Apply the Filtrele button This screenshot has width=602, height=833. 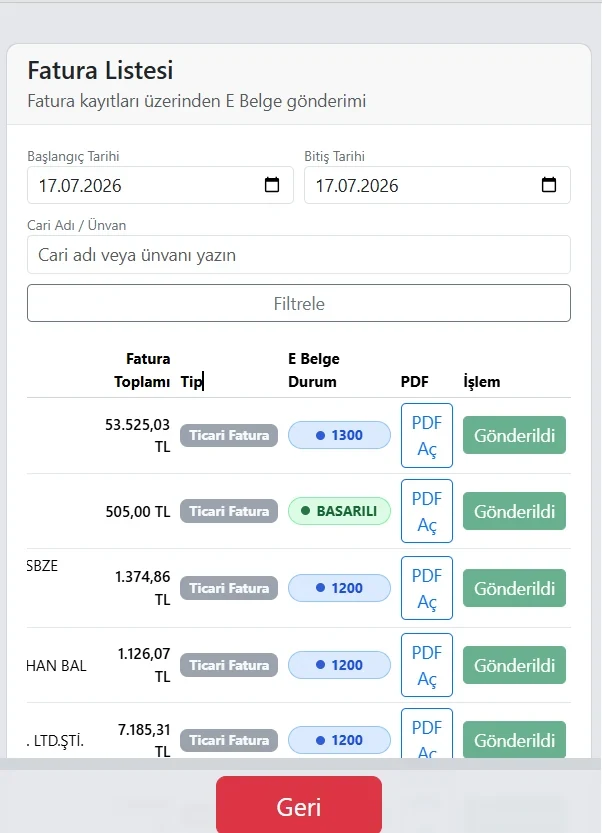coord(299,303)
